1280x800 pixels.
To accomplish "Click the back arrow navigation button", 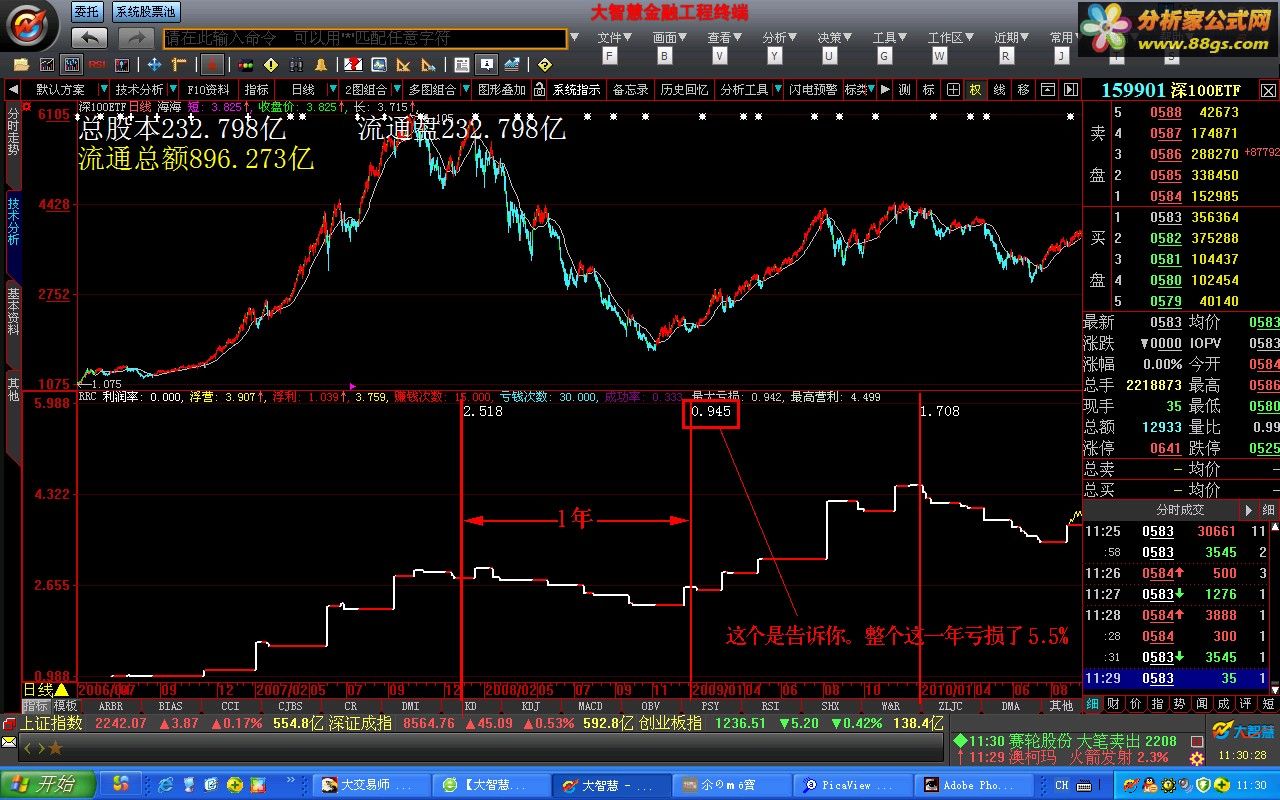I will (x=90, y=38).
